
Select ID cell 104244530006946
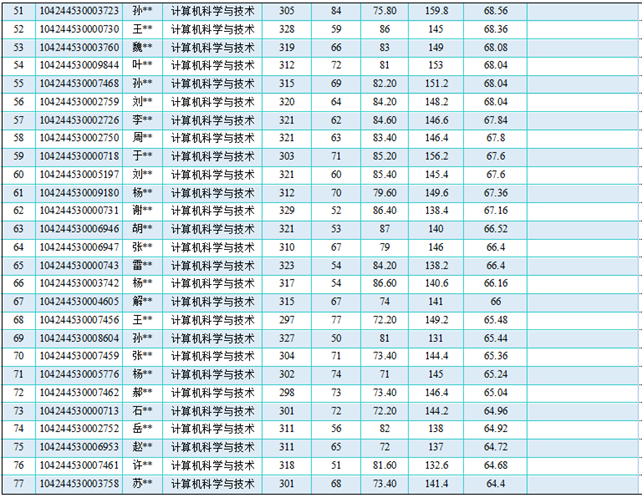pos(79,229)
